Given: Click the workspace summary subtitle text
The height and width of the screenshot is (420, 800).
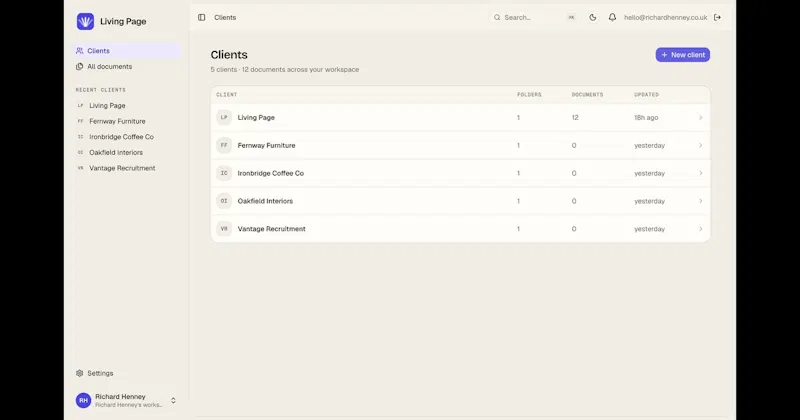Looking at the screenshot, I should click(285, 69).
